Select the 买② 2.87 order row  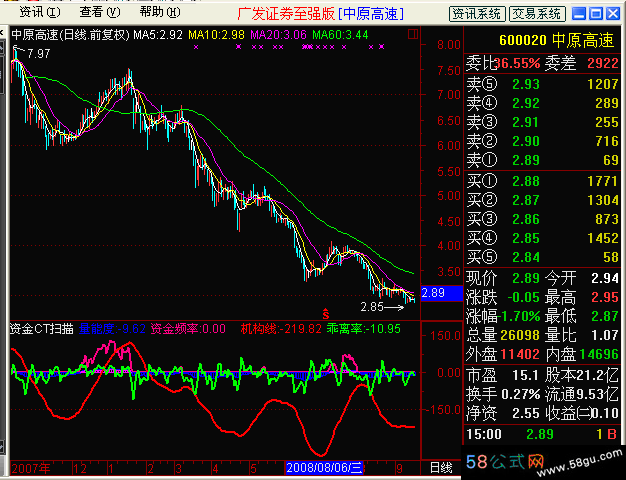tap(542, 200)
